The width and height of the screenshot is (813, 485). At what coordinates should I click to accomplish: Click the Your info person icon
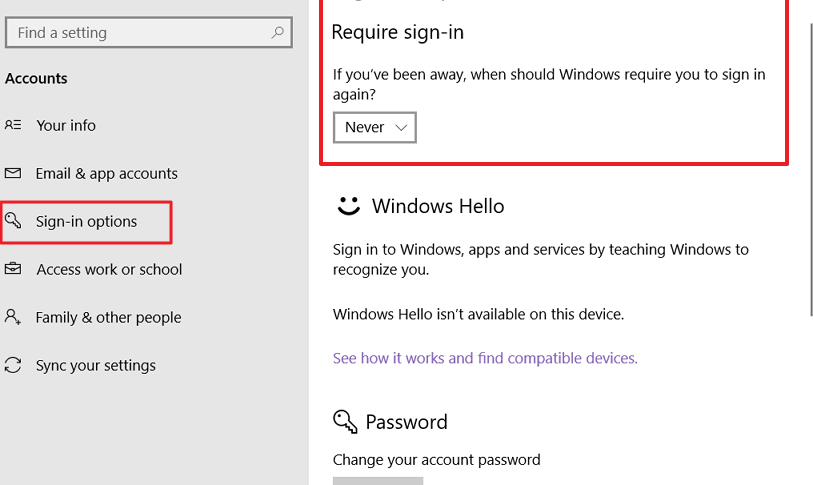(13, 125)
